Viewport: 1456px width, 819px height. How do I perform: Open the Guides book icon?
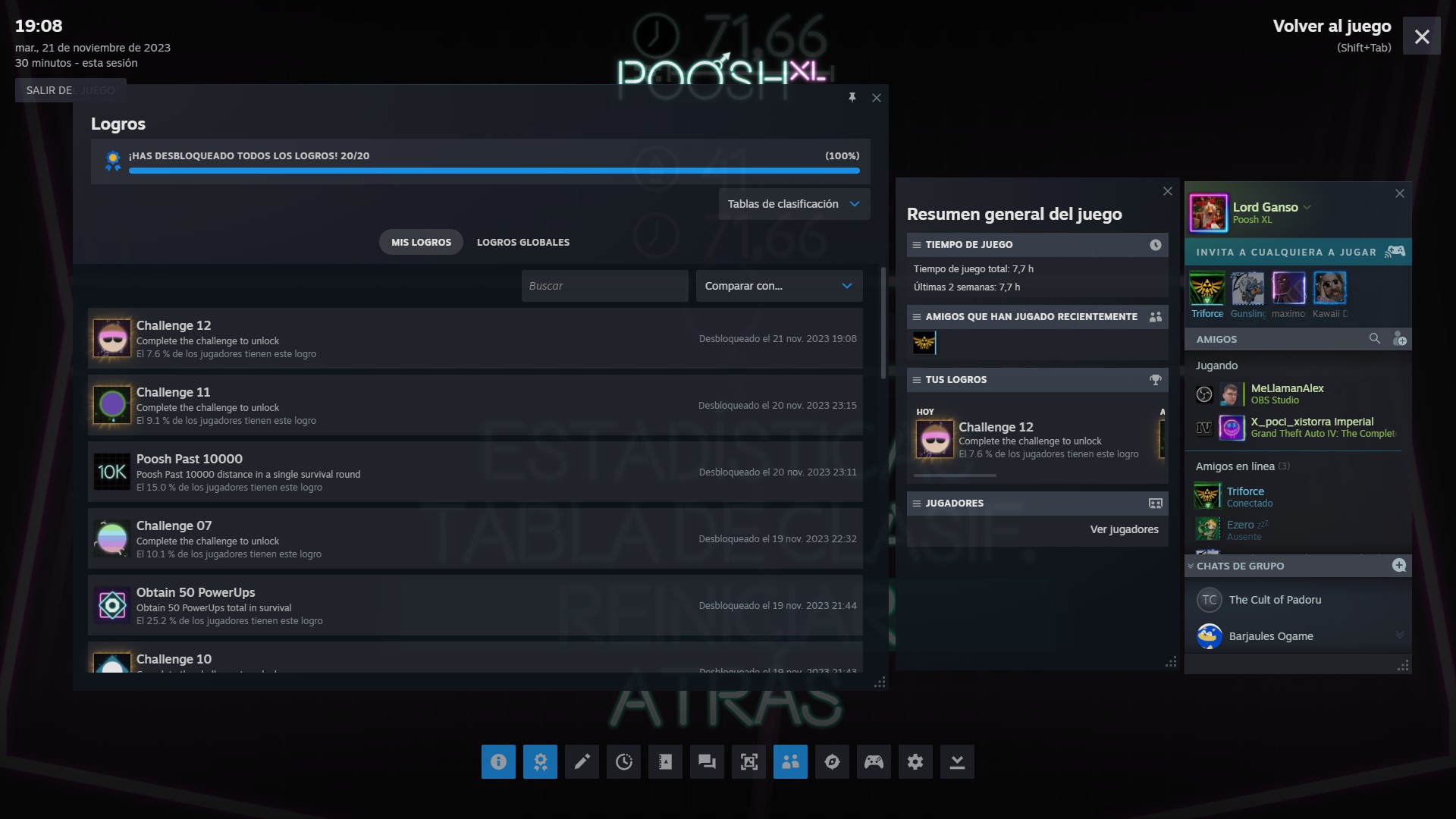[x=665, y=761]
